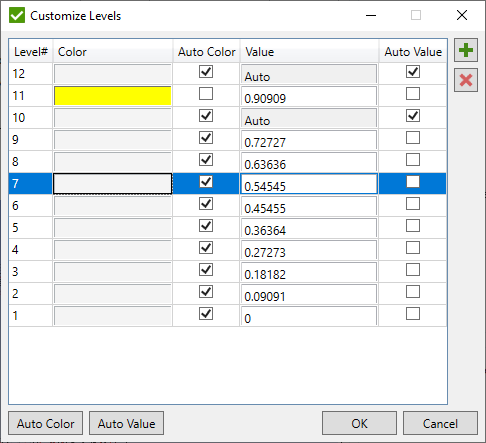Click the red X delete level icon
The width and height of the screenshot is (486, 443).
[x=466, y=80]
